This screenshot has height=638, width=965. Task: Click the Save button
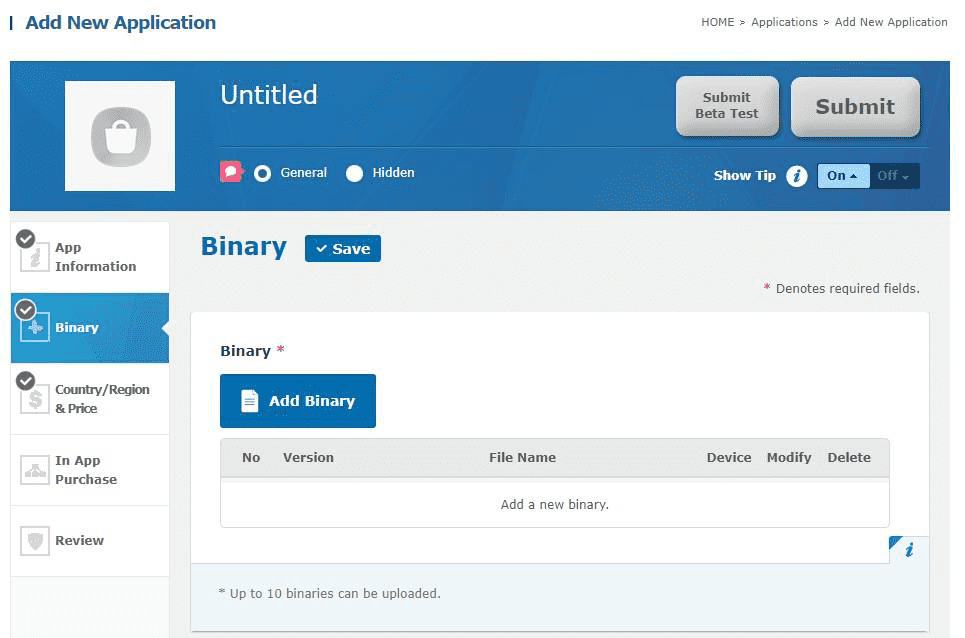(342, 249)
